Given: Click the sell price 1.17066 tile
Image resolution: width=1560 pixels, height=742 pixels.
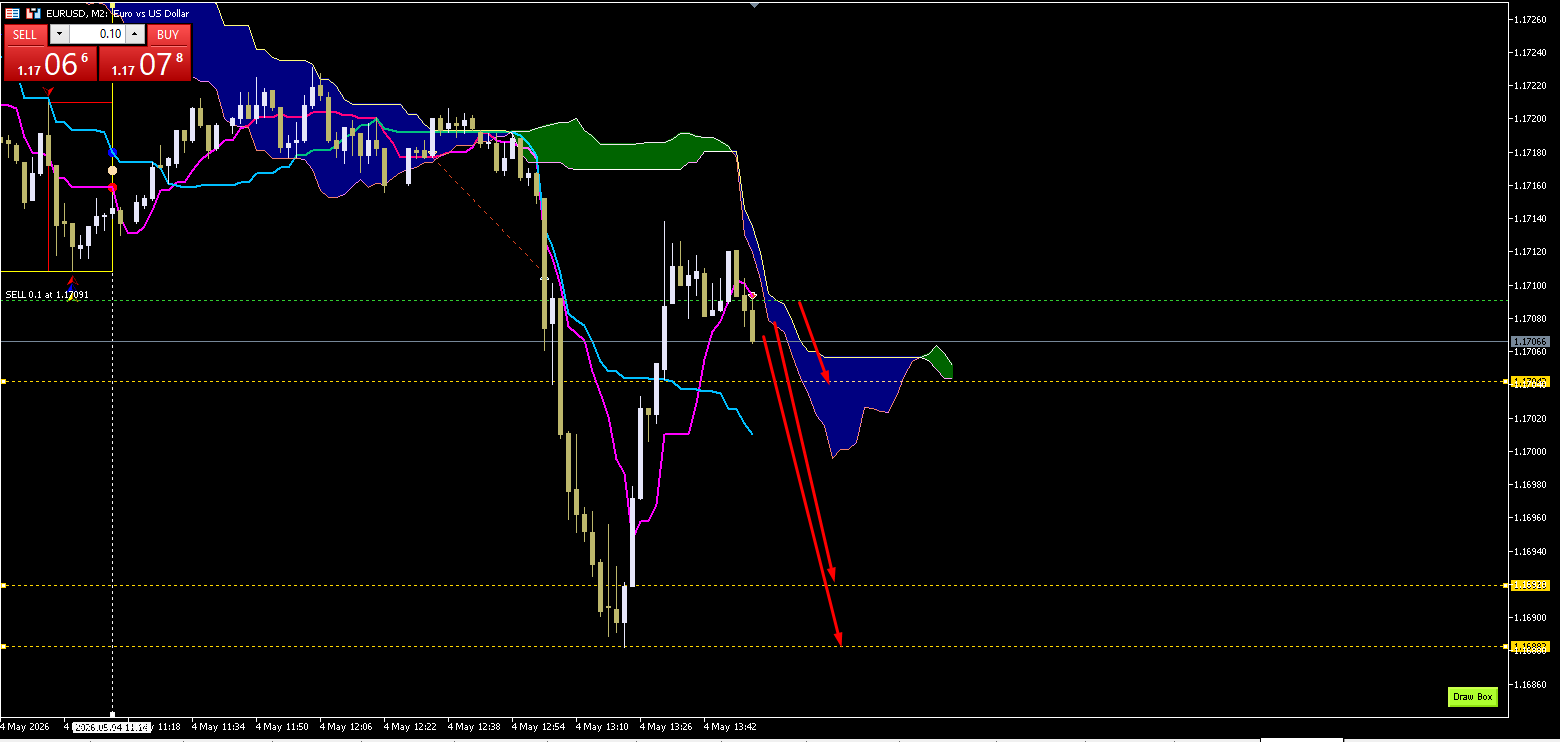Looking at the screenshot, I should coord(50,64).
